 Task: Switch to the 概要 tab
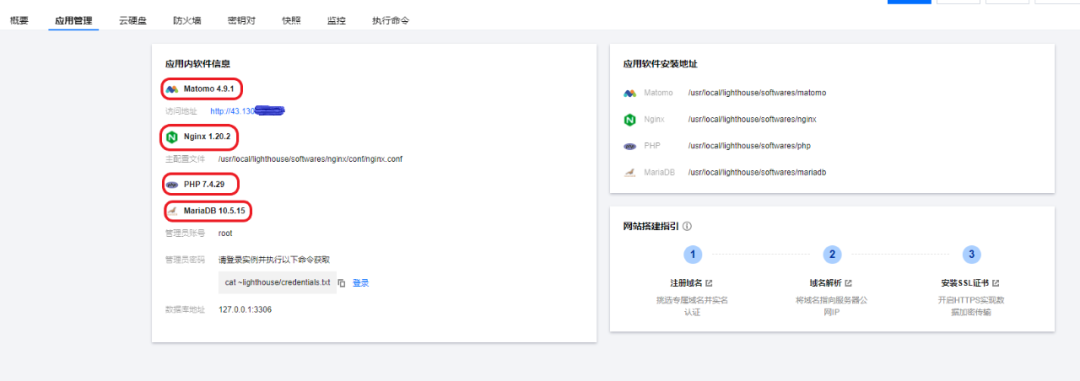point(19,21)
